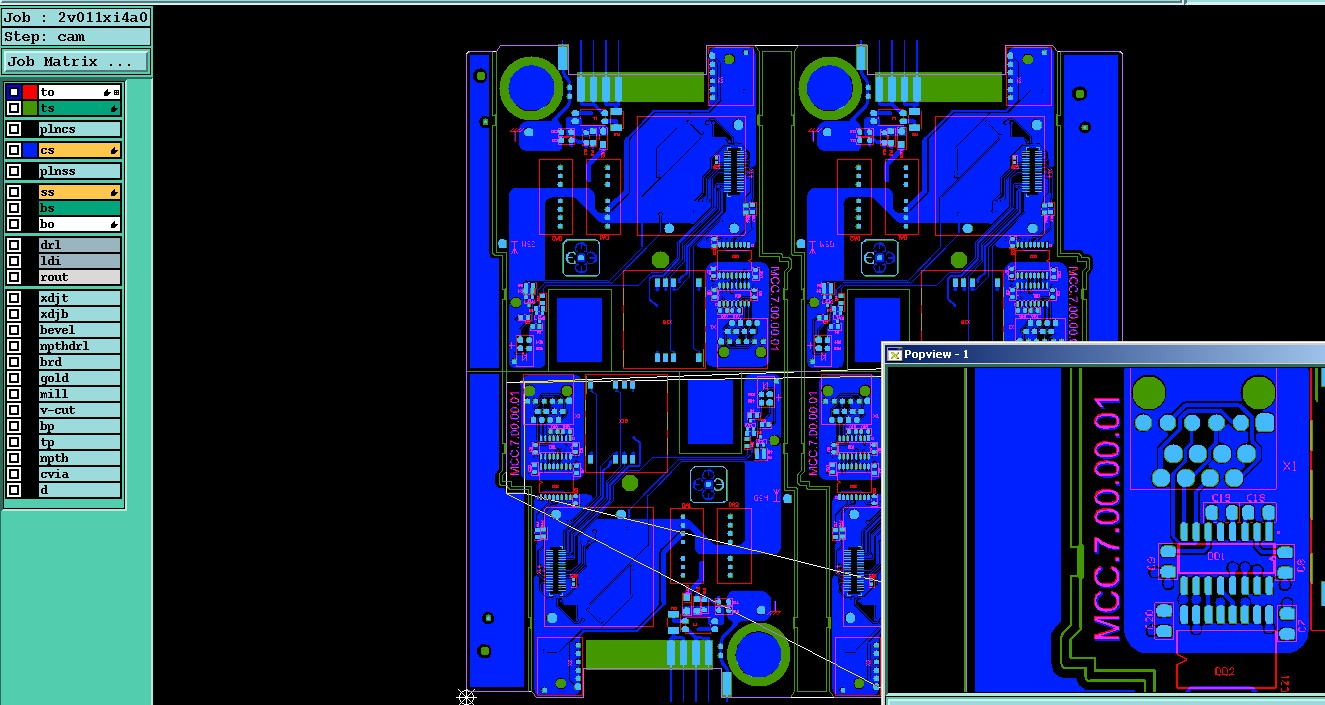Click the hand icon on the 'ts' layer row
The height and width of the screenshot is (705, 1325).
tap(115, 108)
